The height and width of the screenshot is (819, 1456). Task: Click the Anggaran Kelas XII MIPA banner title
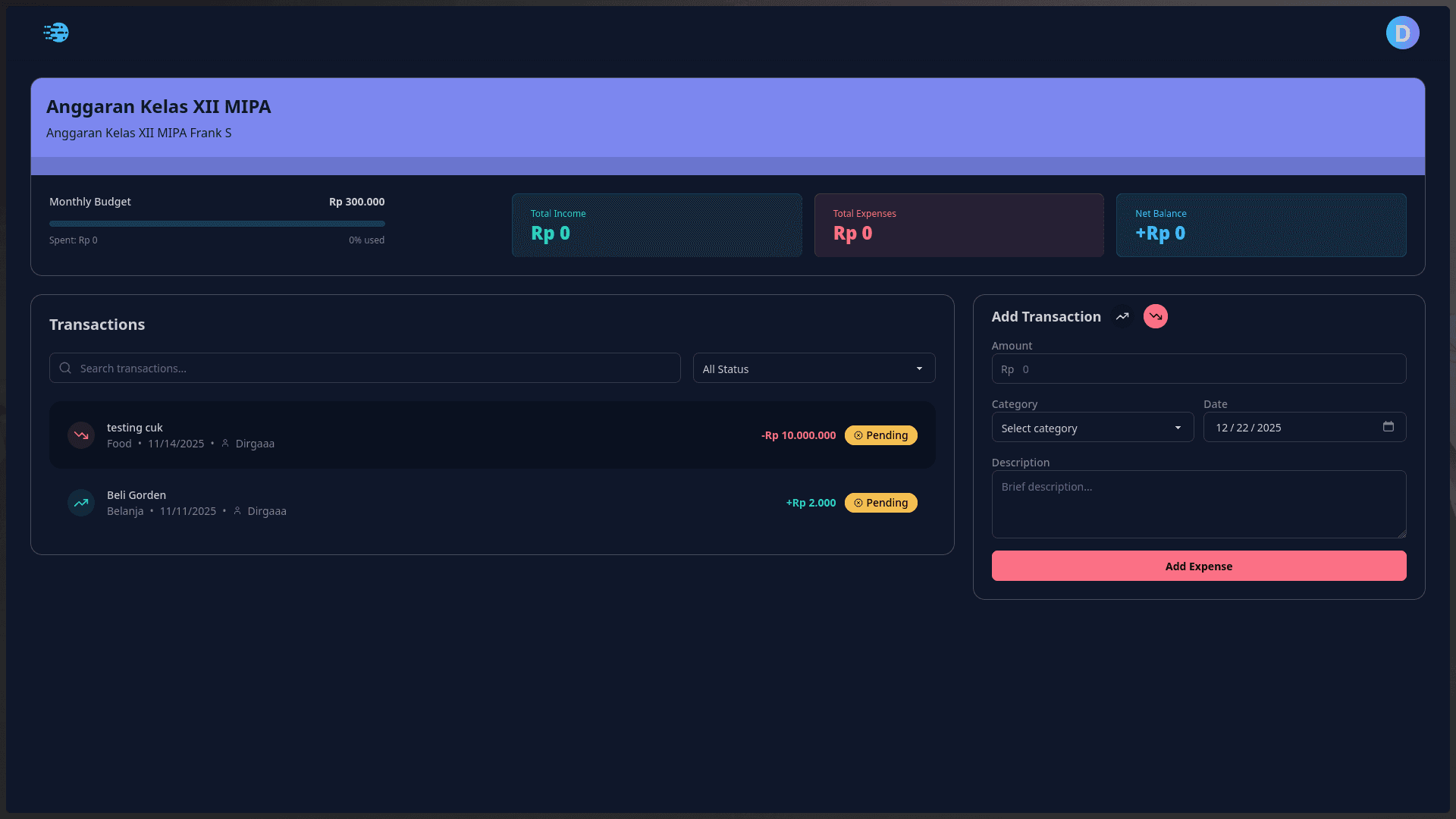158,107
